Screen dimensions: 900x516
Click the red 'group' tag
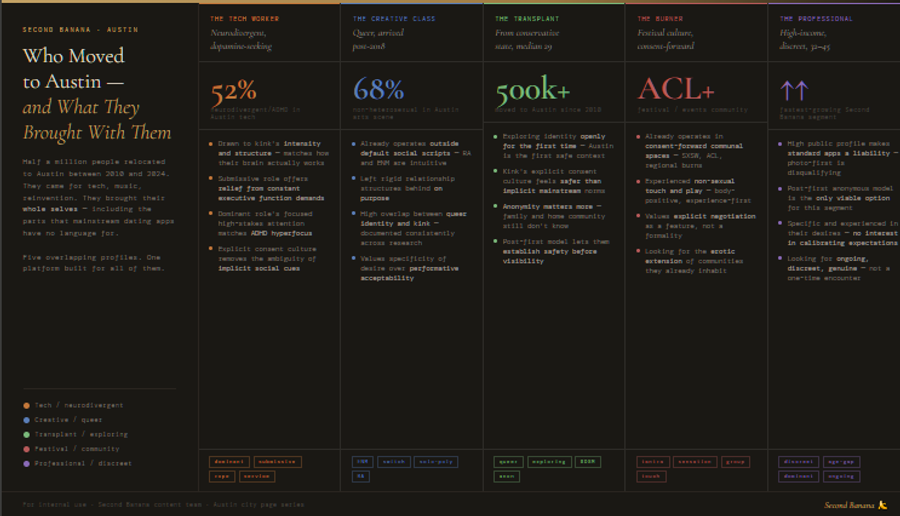[x=735, y=461]
